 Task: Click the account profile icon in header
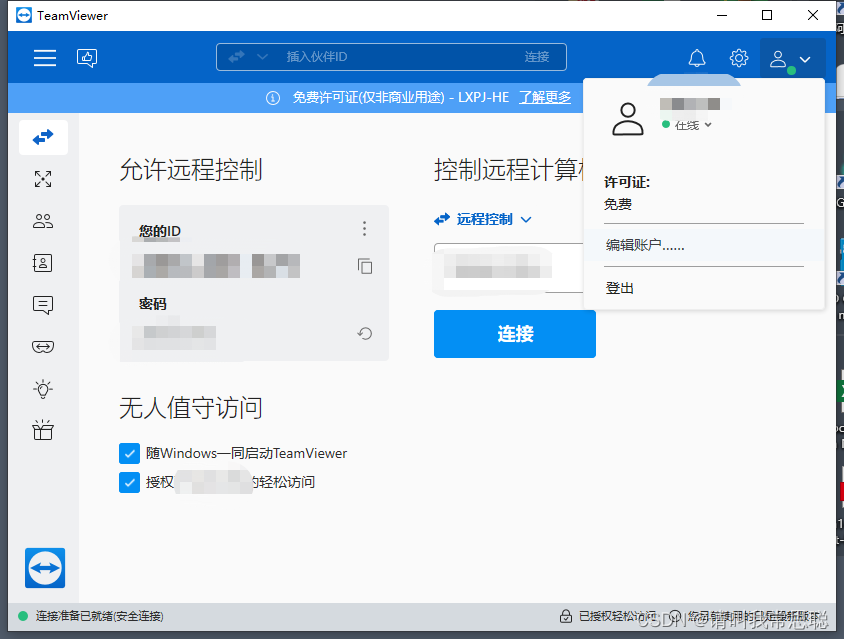[x=778, y=59]
